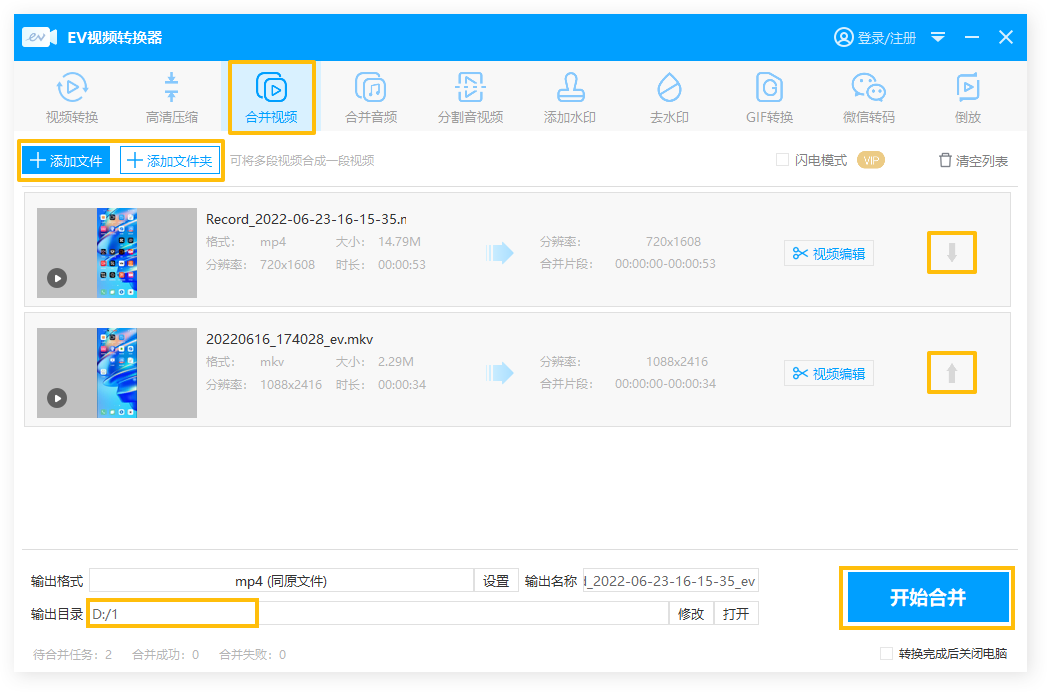
Task: Open the 添加水印 add watermark tool
Action: [x=570, y=98]
